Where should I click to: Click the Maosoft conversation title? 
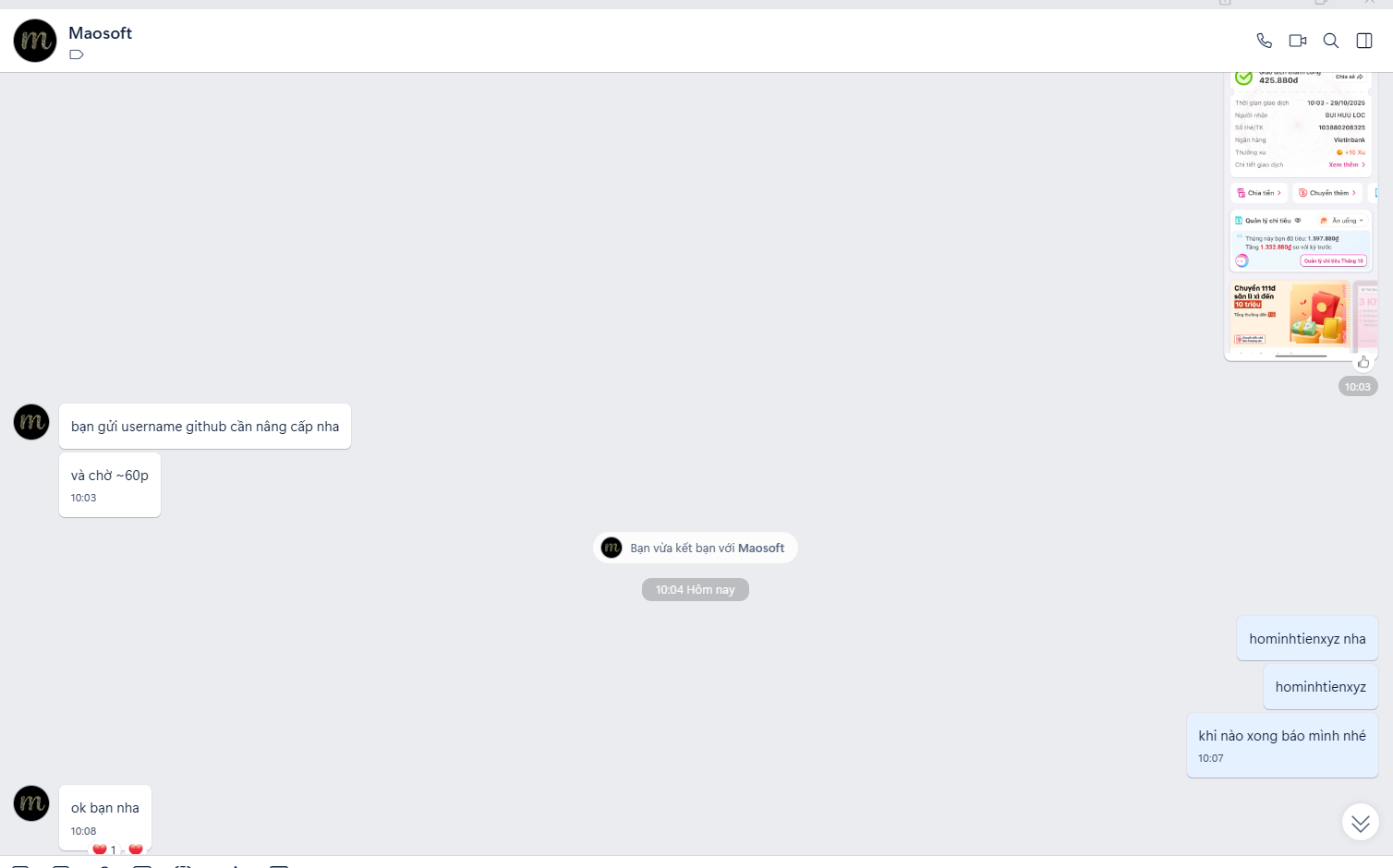[x=100, y=32]
